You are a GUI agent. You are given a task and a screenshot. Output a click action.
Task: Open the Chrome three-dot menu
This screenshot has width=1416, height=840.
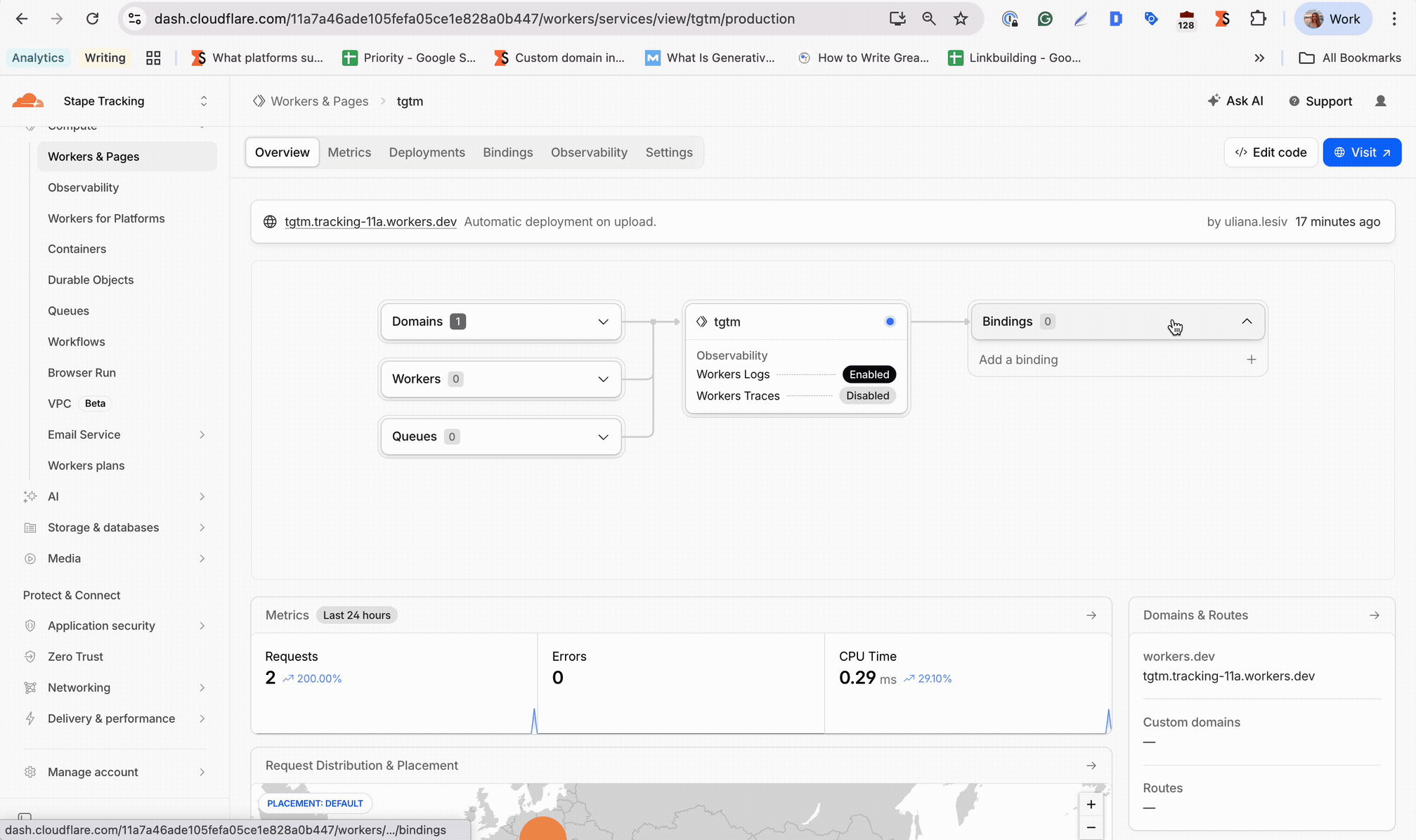point(1394,19)
